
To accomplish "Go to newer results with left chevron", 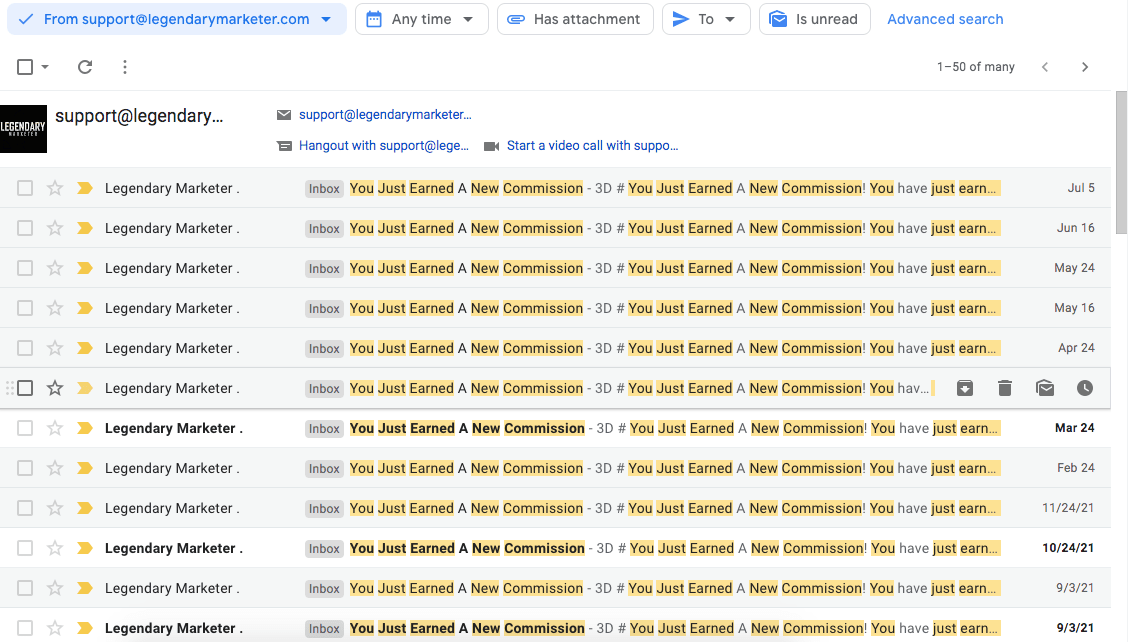I will tap(1045, 67).
